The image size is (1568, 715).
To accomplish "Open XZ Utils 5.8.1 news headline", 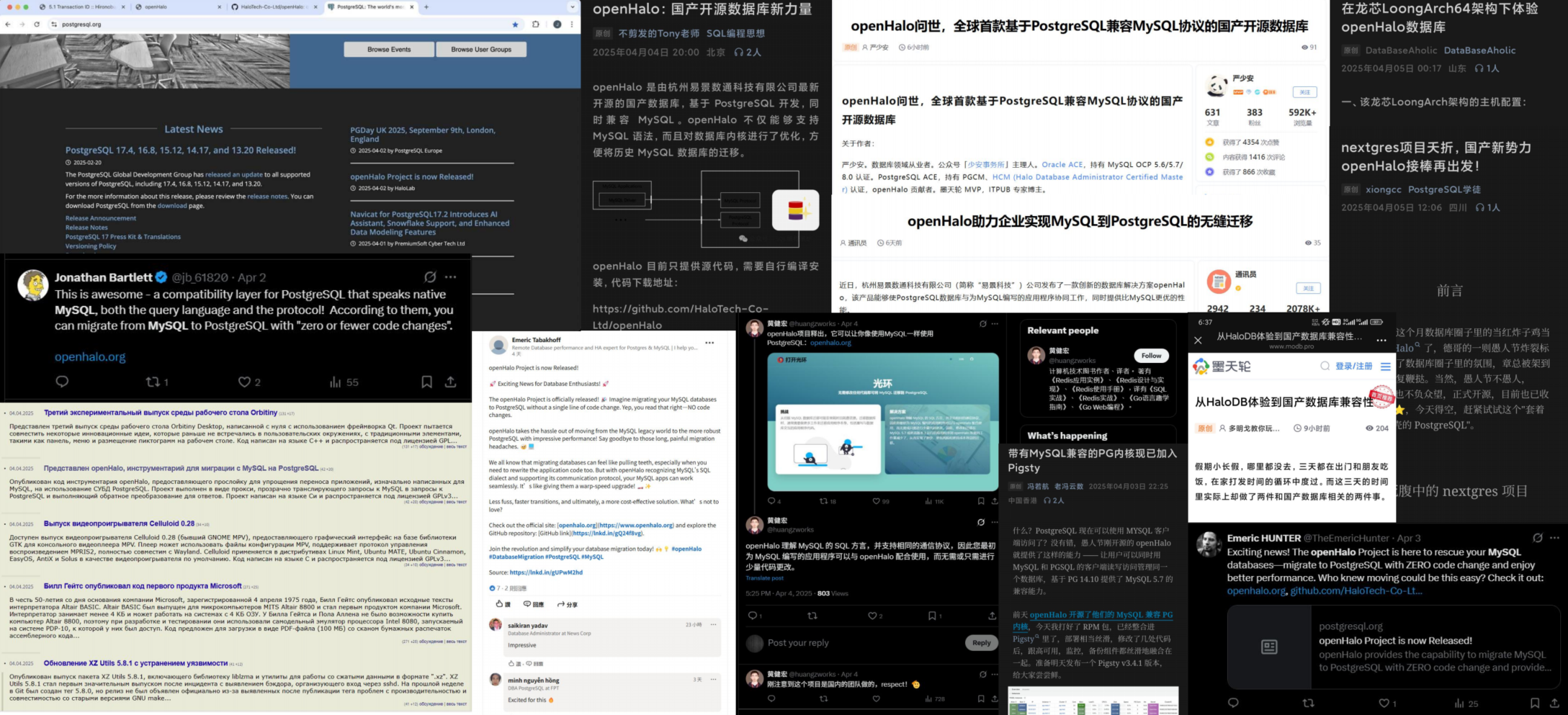I will point(135,663).
